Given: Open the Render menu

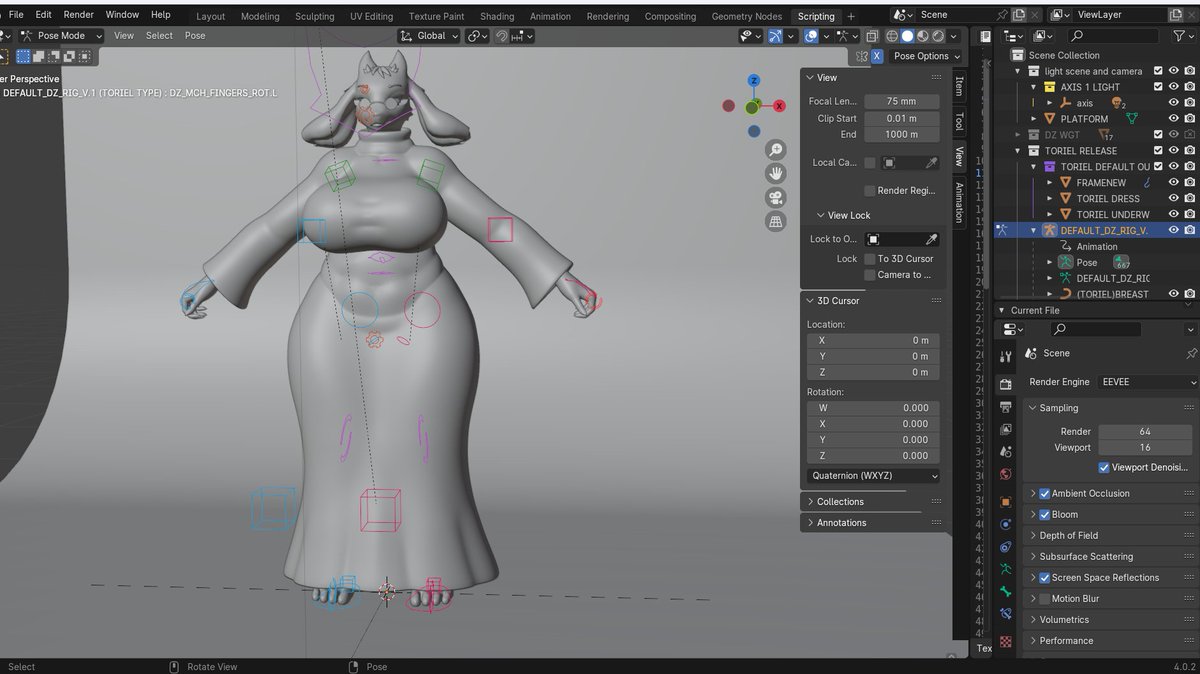Looking at the screenshot, I should point(79,15).
